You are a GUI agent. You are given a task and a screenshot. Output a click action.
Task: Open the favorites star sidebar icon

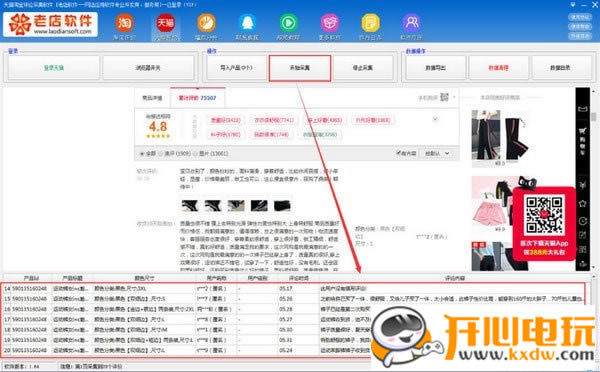point(582,204)
